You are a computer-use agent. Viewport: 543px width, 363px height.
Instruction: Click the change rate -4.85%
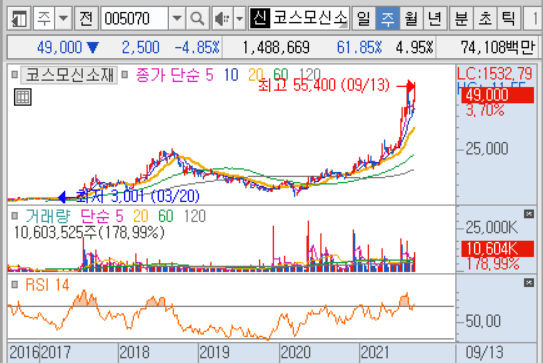197,47
